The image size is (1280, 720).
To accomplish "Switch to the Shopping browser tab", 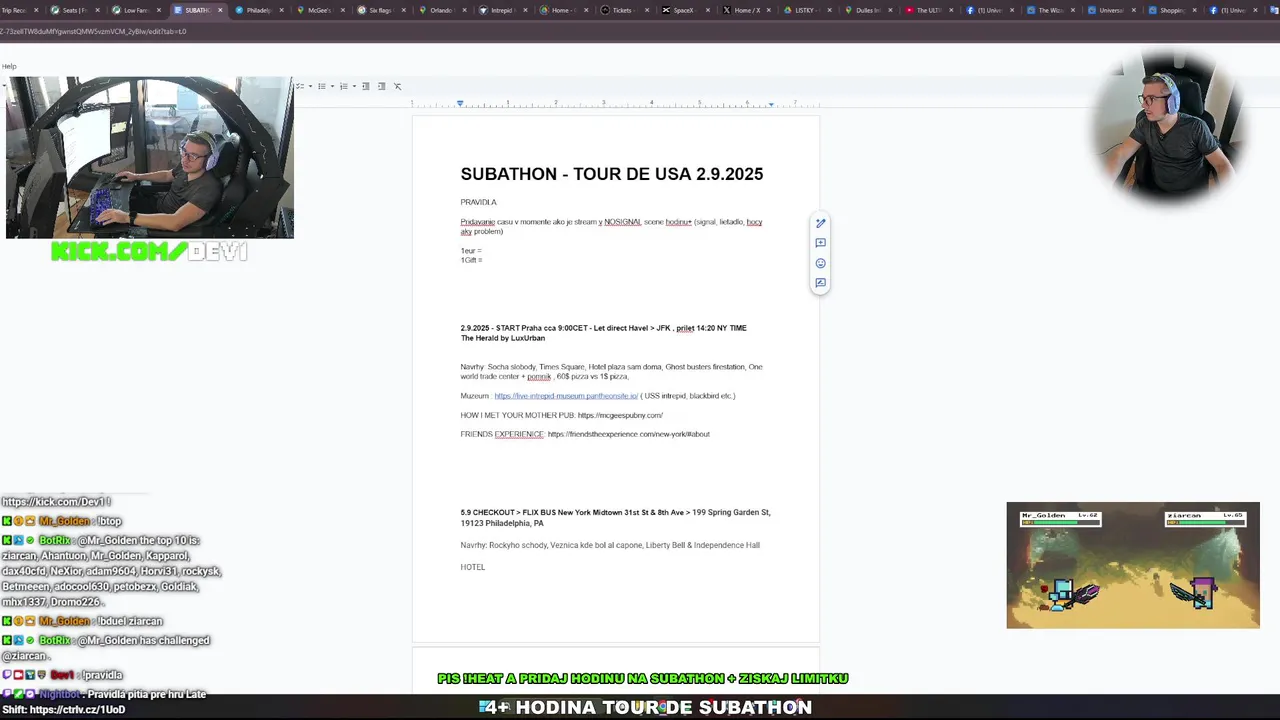I will 1172,10.
